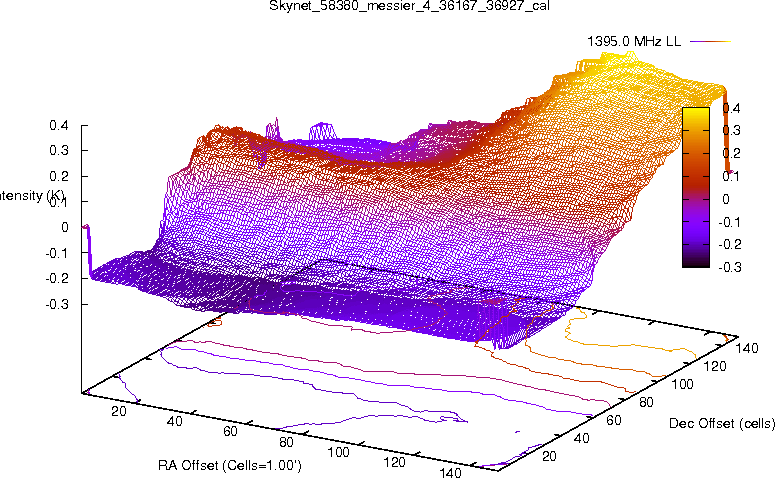Click the 0.3 tick on the intensity axis
The width and height of the screenshot is (775, 478).
[59, 151]
